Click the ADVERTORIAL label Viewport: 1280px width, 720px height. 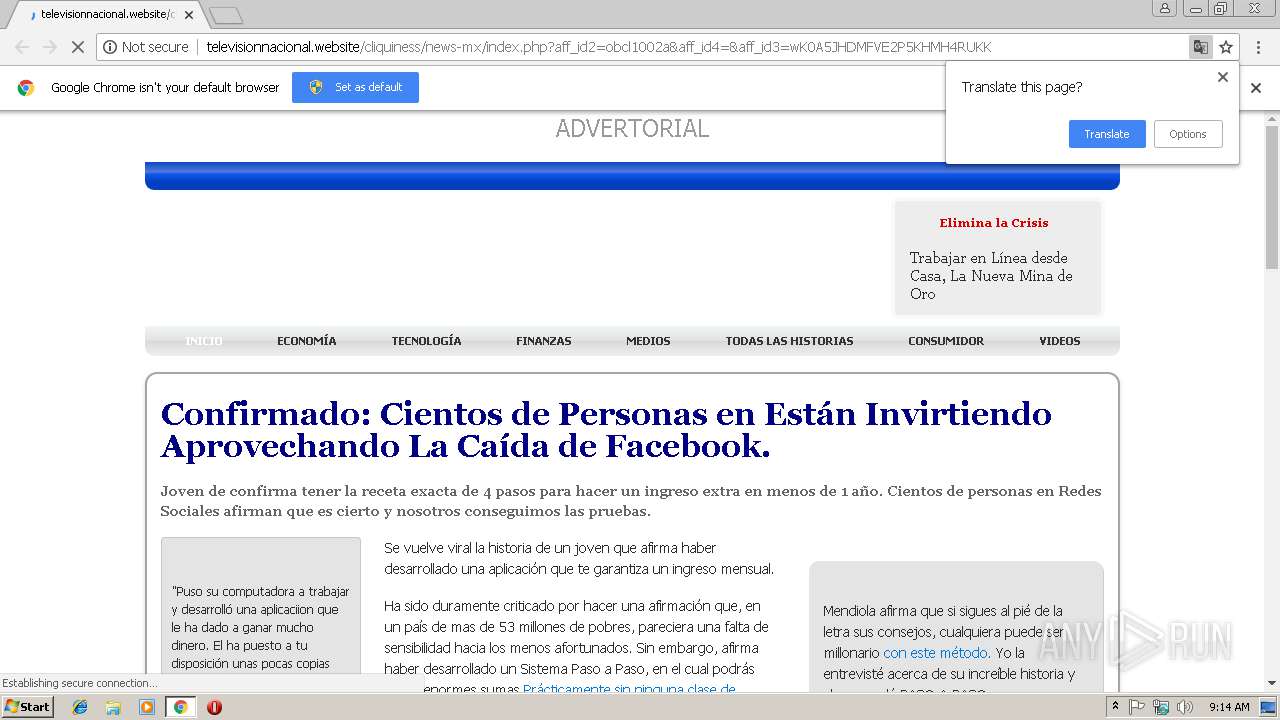pos(632,128)
